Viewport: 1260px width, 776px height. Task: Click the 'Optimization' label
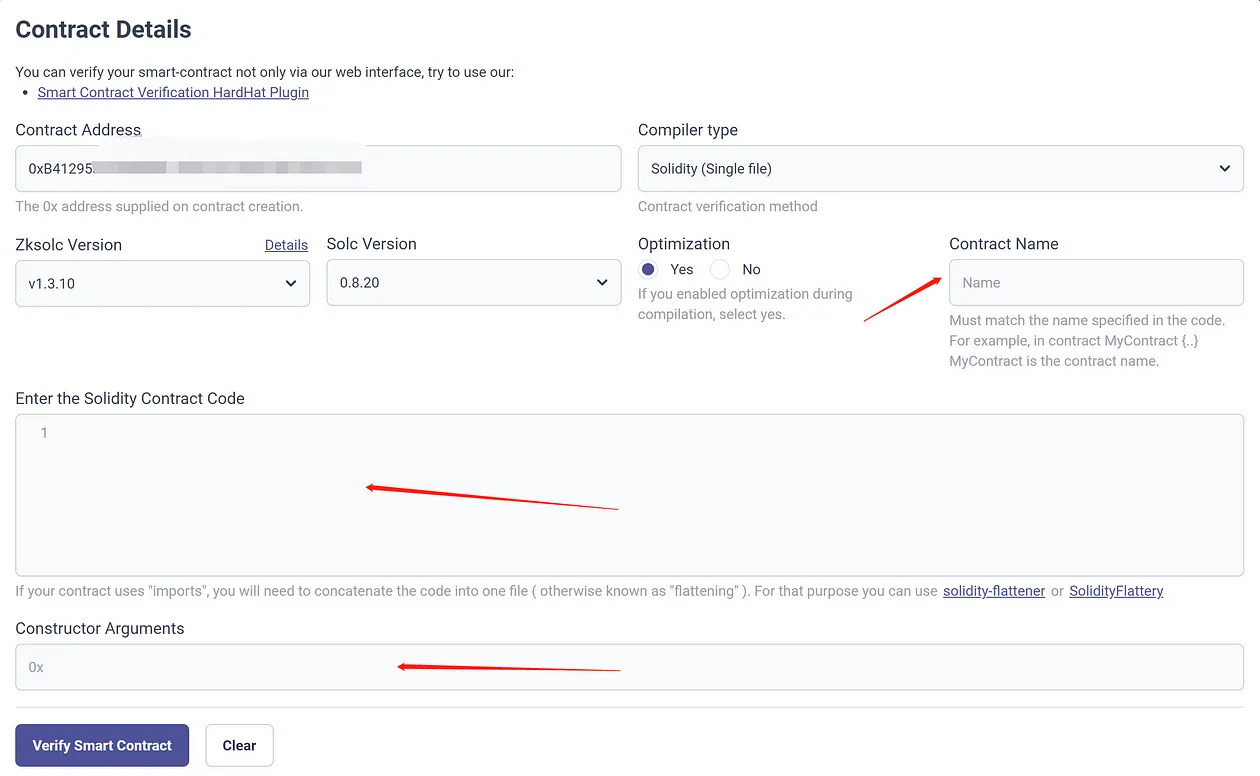coord(684,244)
